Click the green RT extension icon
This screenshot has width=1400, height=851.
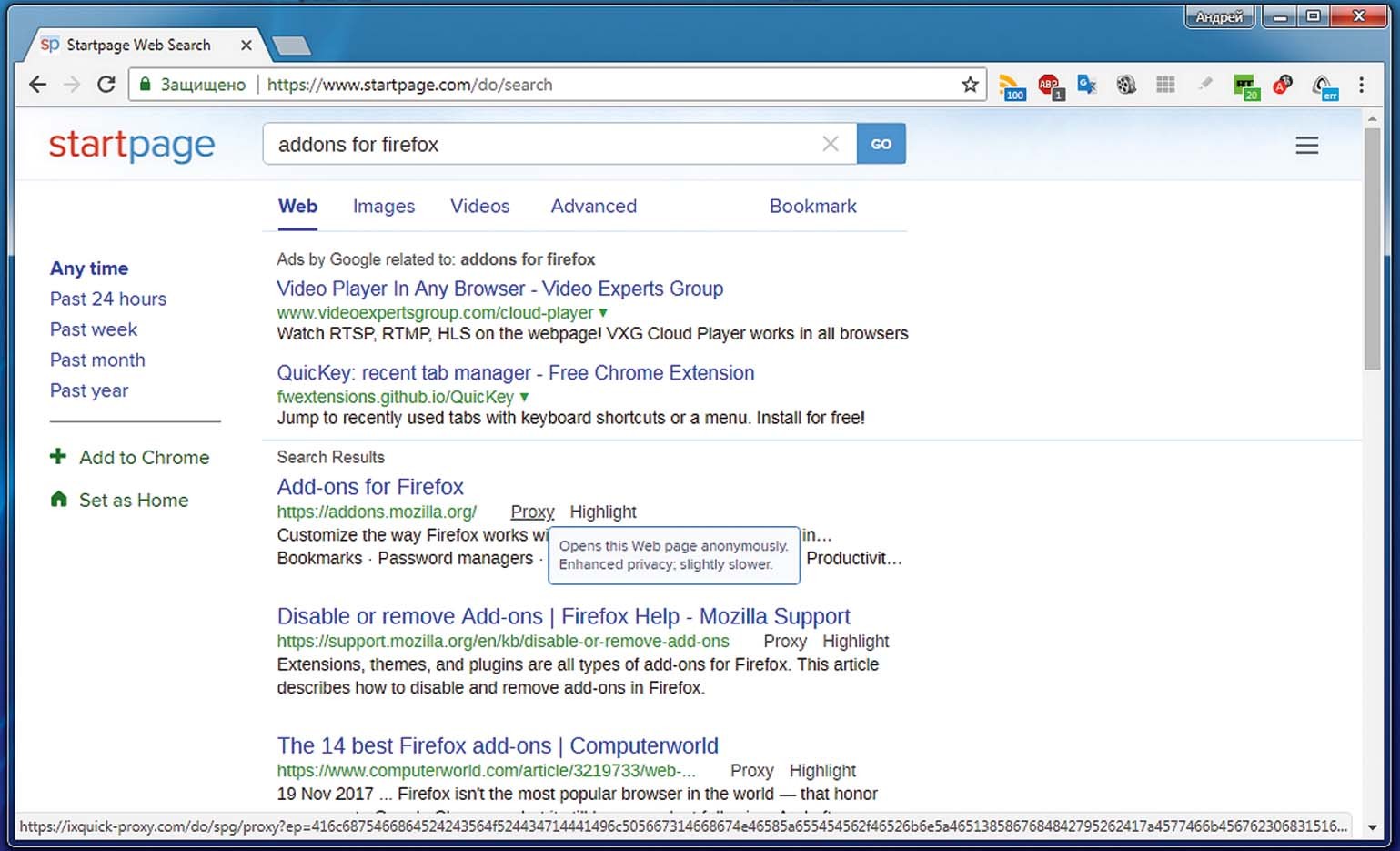tap(1244, 86)
